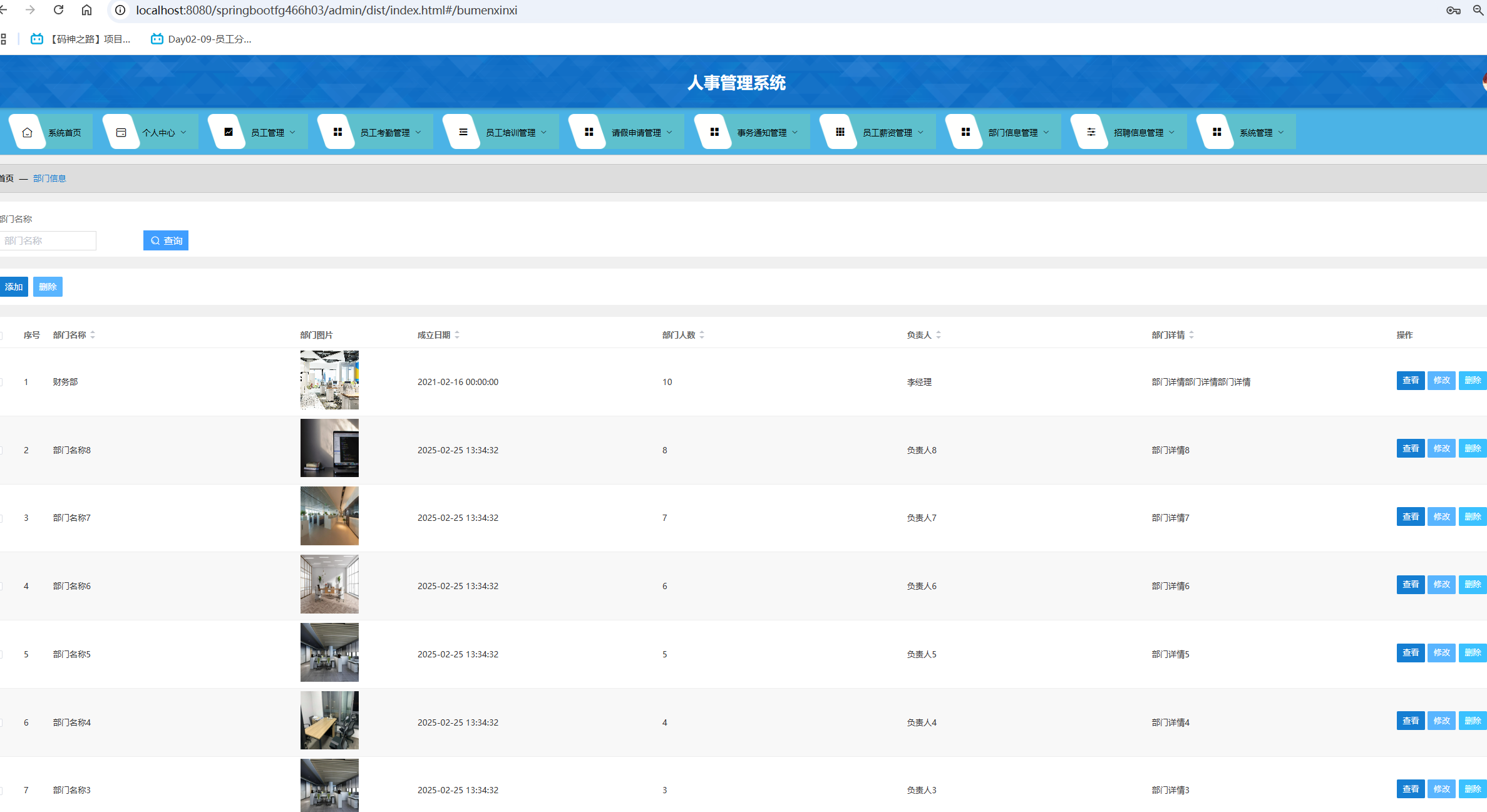Expand the 部门信息管理 dropdown chevron
The image size is (1487, 812).
tap(1046, 132)
